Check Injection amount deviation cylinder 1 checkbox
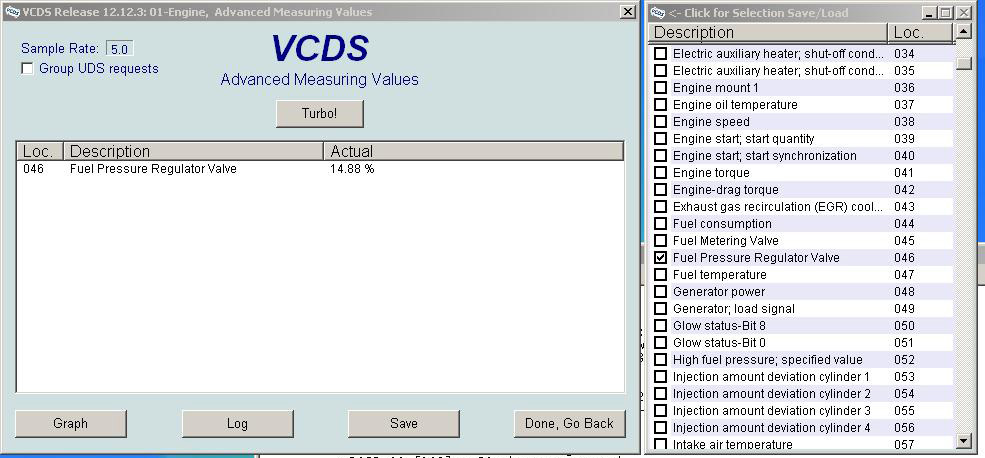The width and height of the screenshot is (985, 458). 660,376
